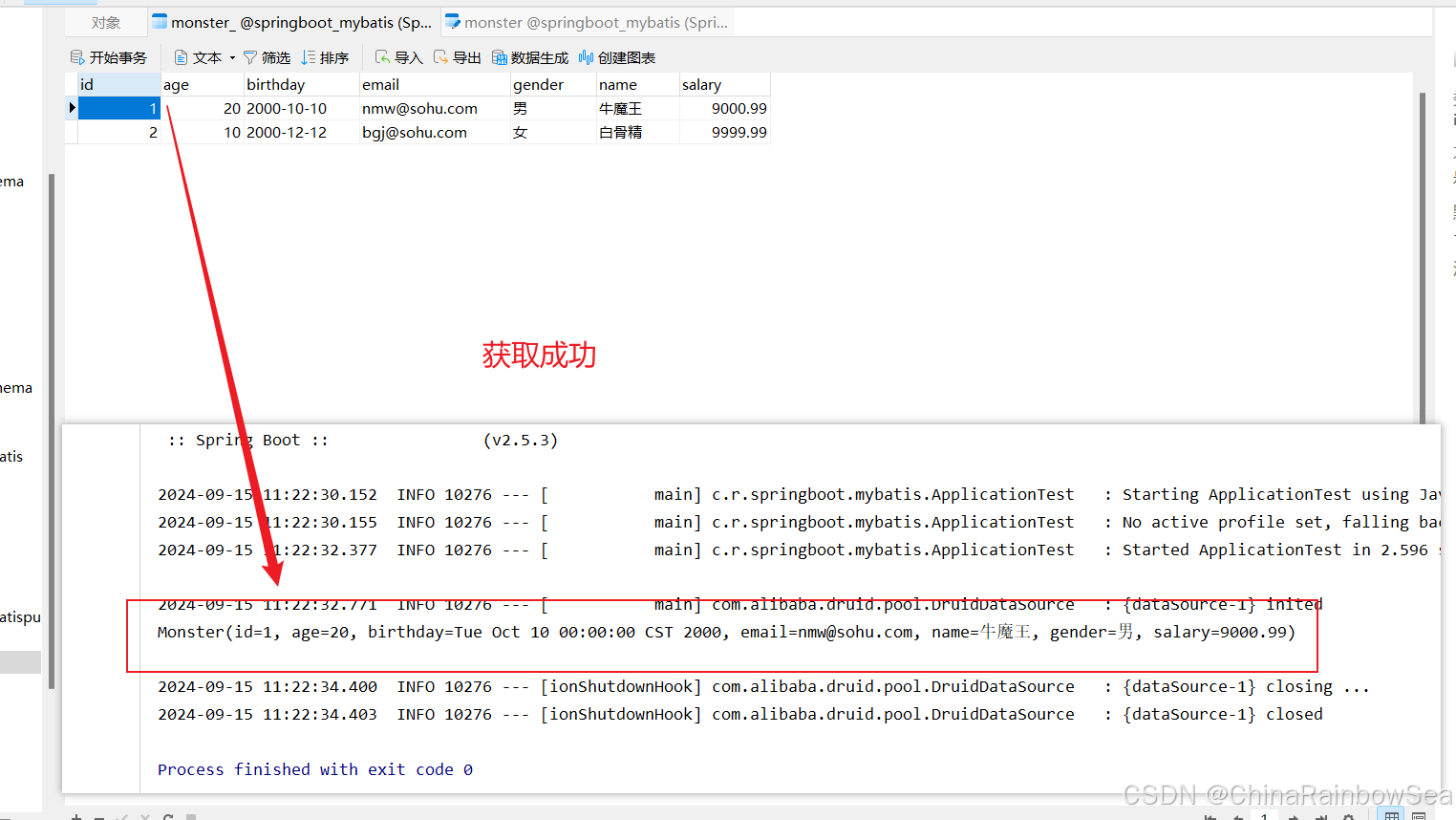1456x820 pixels.
Task: Launch the 导出 export wizard
Action: point(440,58)
